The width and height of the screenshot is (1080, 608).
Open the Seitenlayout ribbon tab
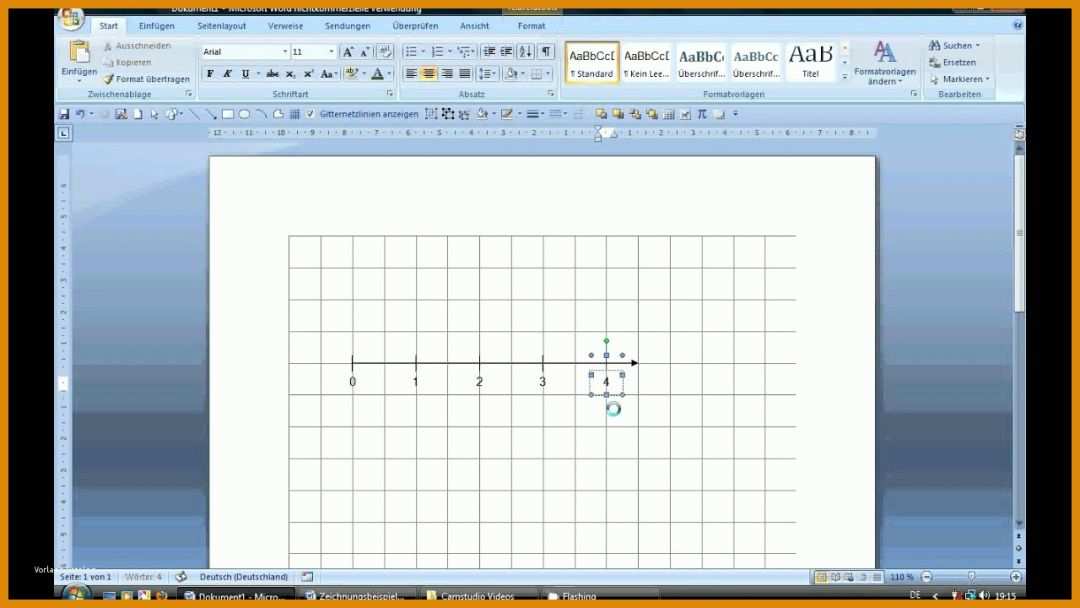click(222, 26)
